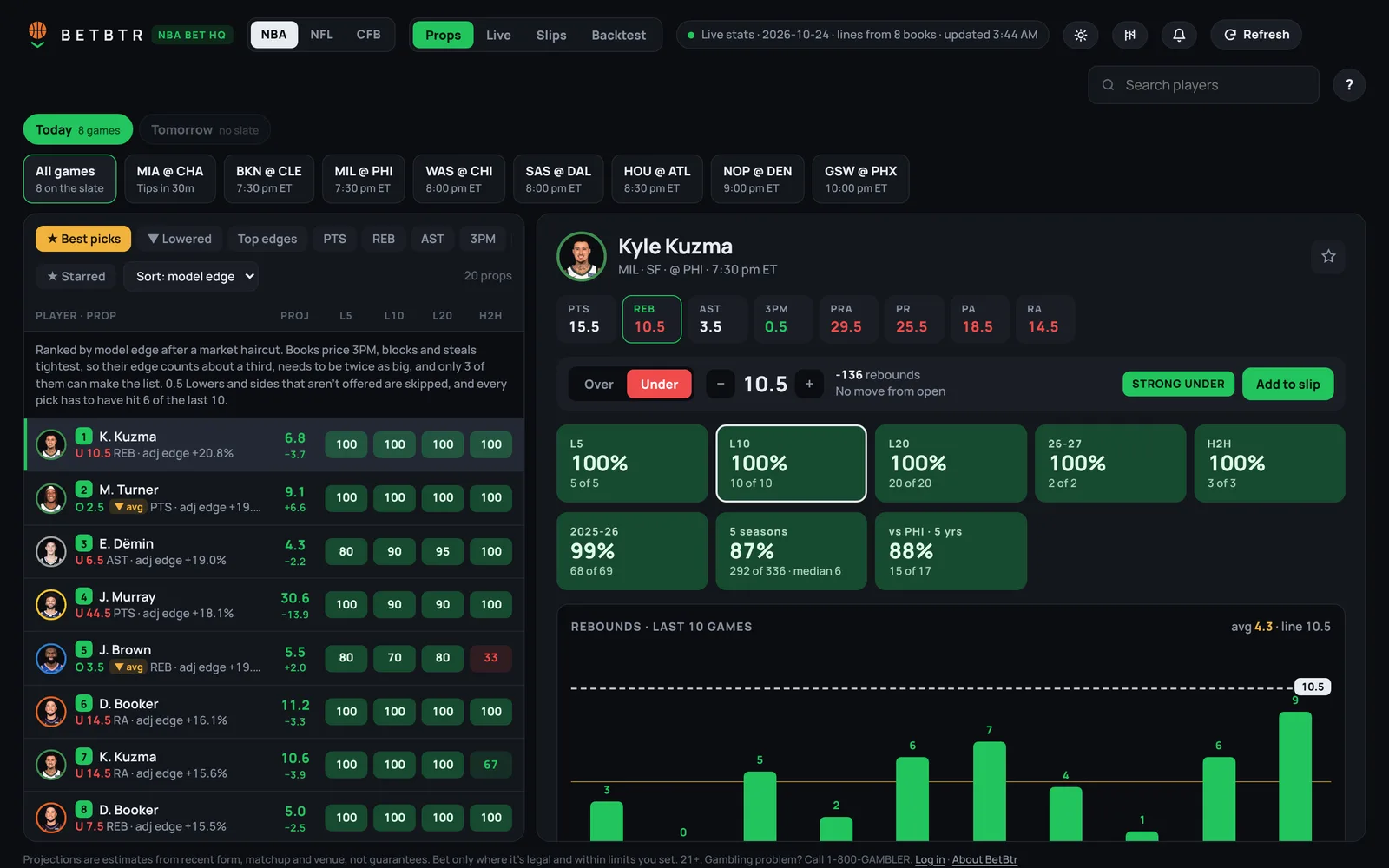Screen dimensions: 1389x868
Task: Open the L5 100% hit-rate card
Action: [632, 464]
